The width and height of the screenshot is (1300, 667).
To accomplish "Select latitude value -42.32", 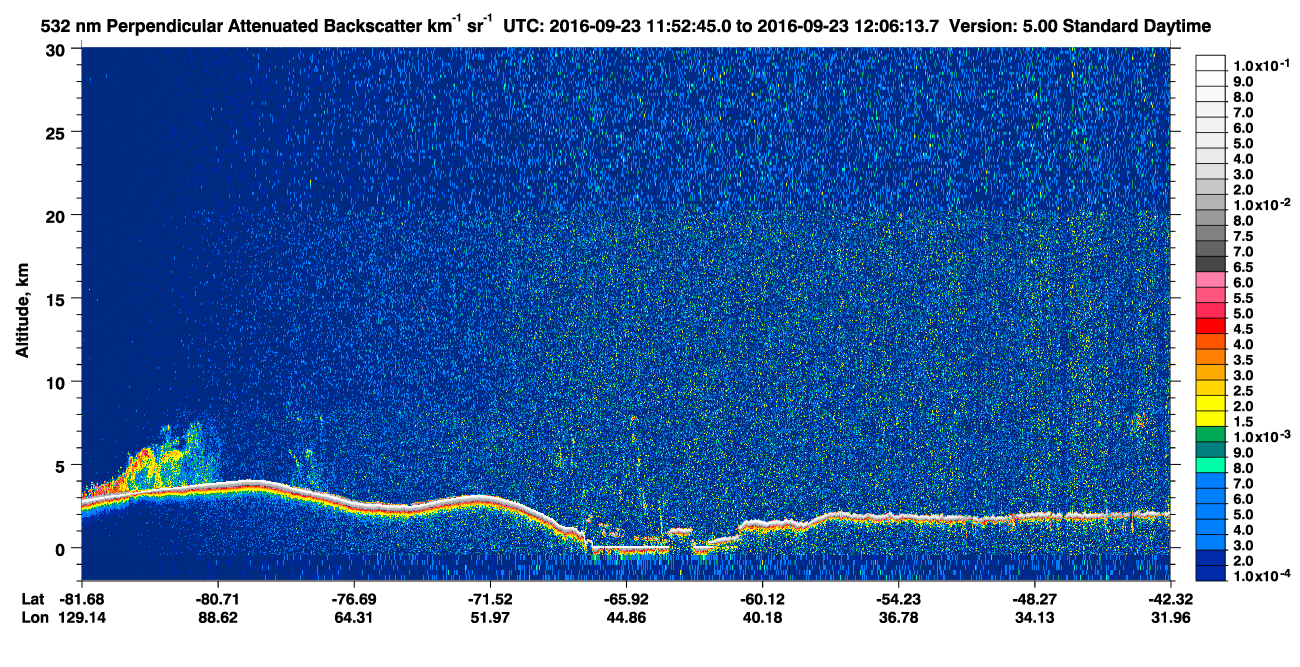I will point(1169,598).
